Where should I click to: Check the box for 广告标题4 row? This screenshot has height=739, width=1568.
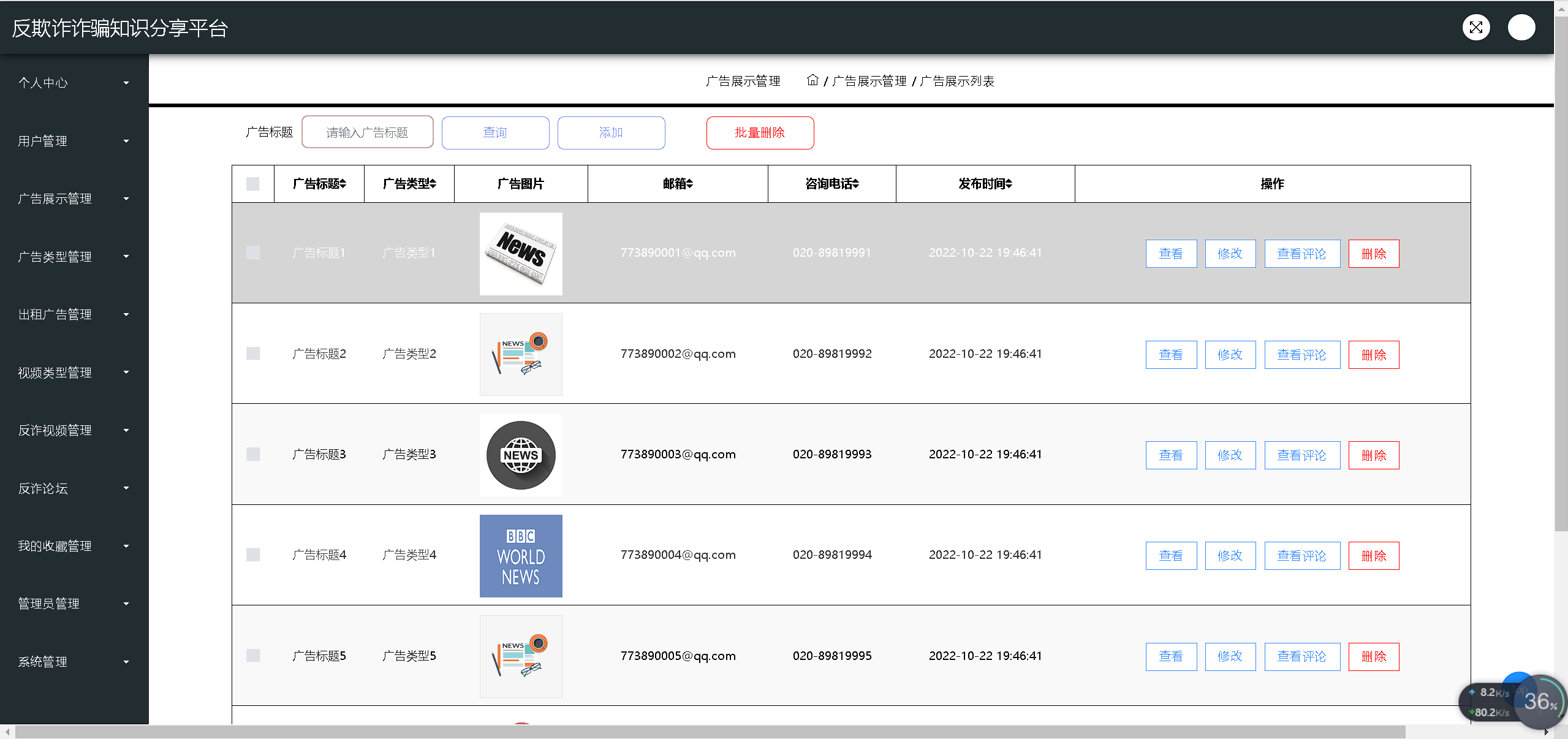tap(253, 555)
